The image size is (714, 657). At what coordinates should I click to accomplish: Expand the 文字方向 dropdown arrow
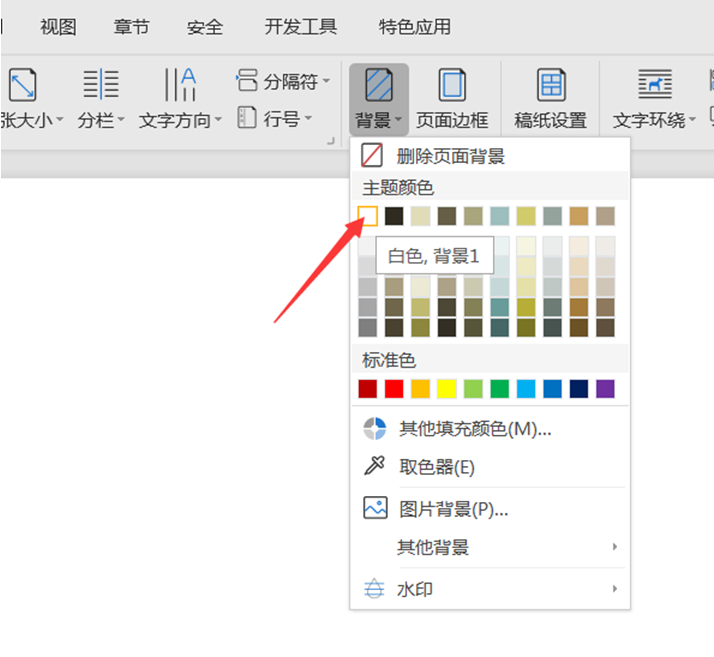pyautogui.click(x=218, y=119)
